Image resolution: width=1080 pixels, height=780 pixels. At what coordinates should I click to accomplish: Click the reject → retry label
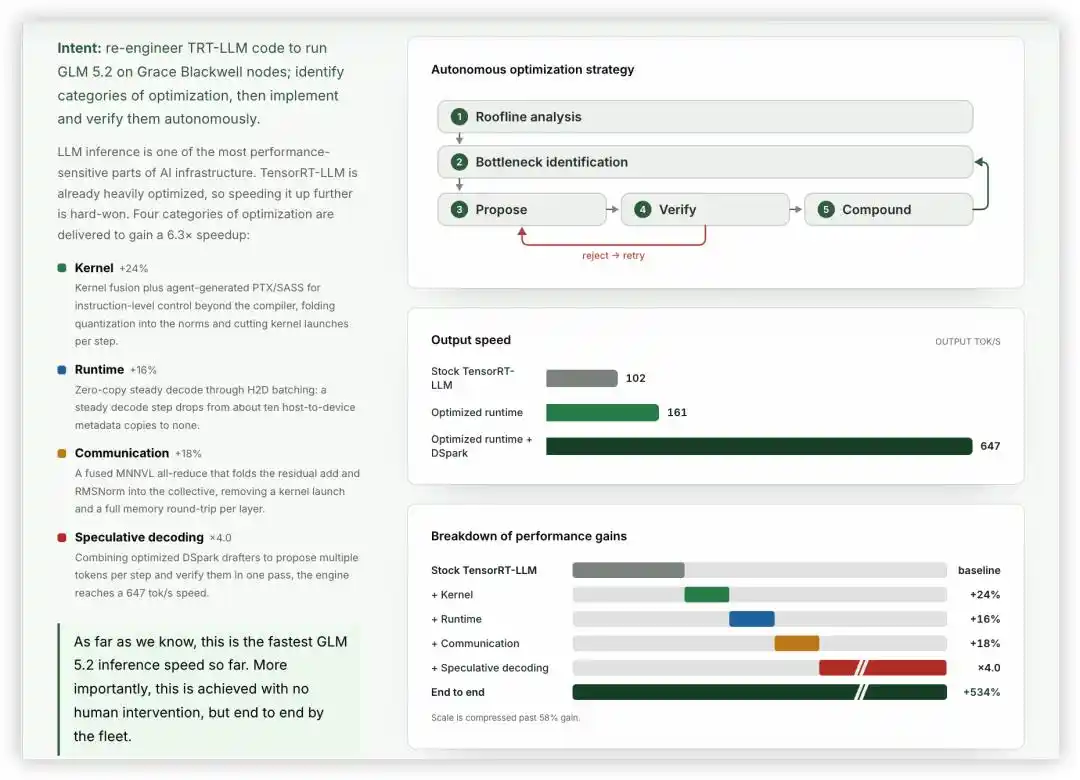point(613,256)
